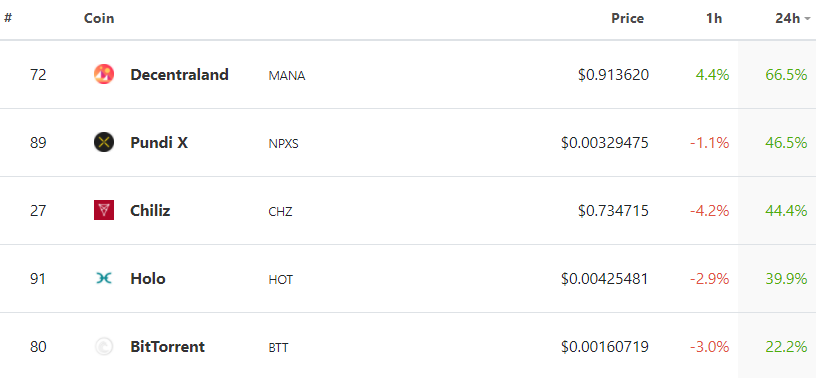Click the BitTorrent grey logo icon

(104, 347)
